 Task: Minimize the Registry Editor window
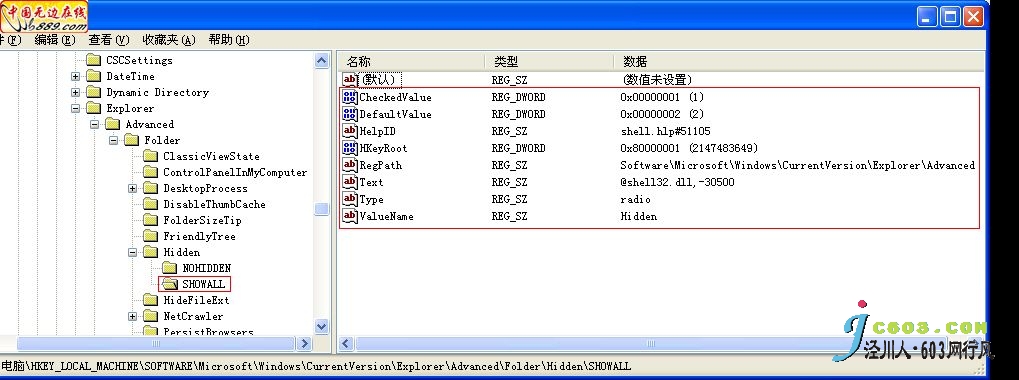928,16
